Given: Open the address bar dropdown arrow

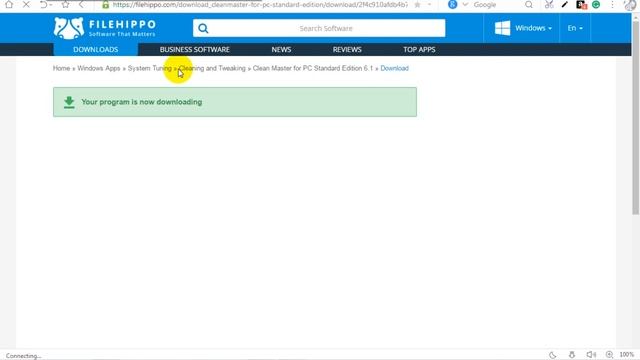Looking at the screenshot, I should pyautogui.click(x=429, y=5).
